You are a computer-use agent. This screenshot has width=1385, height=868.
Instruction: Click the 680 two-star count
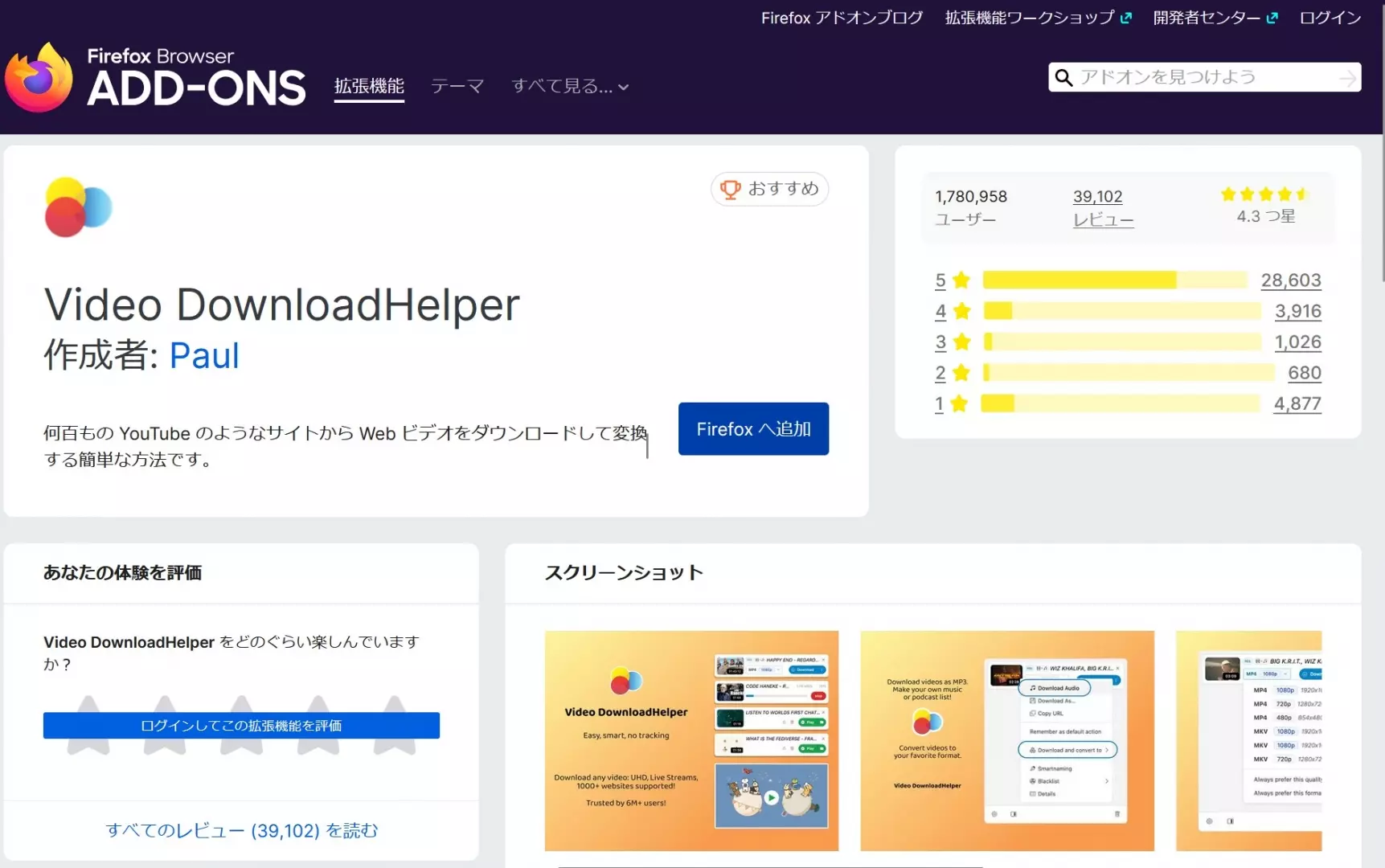(x=1305, y=373)
